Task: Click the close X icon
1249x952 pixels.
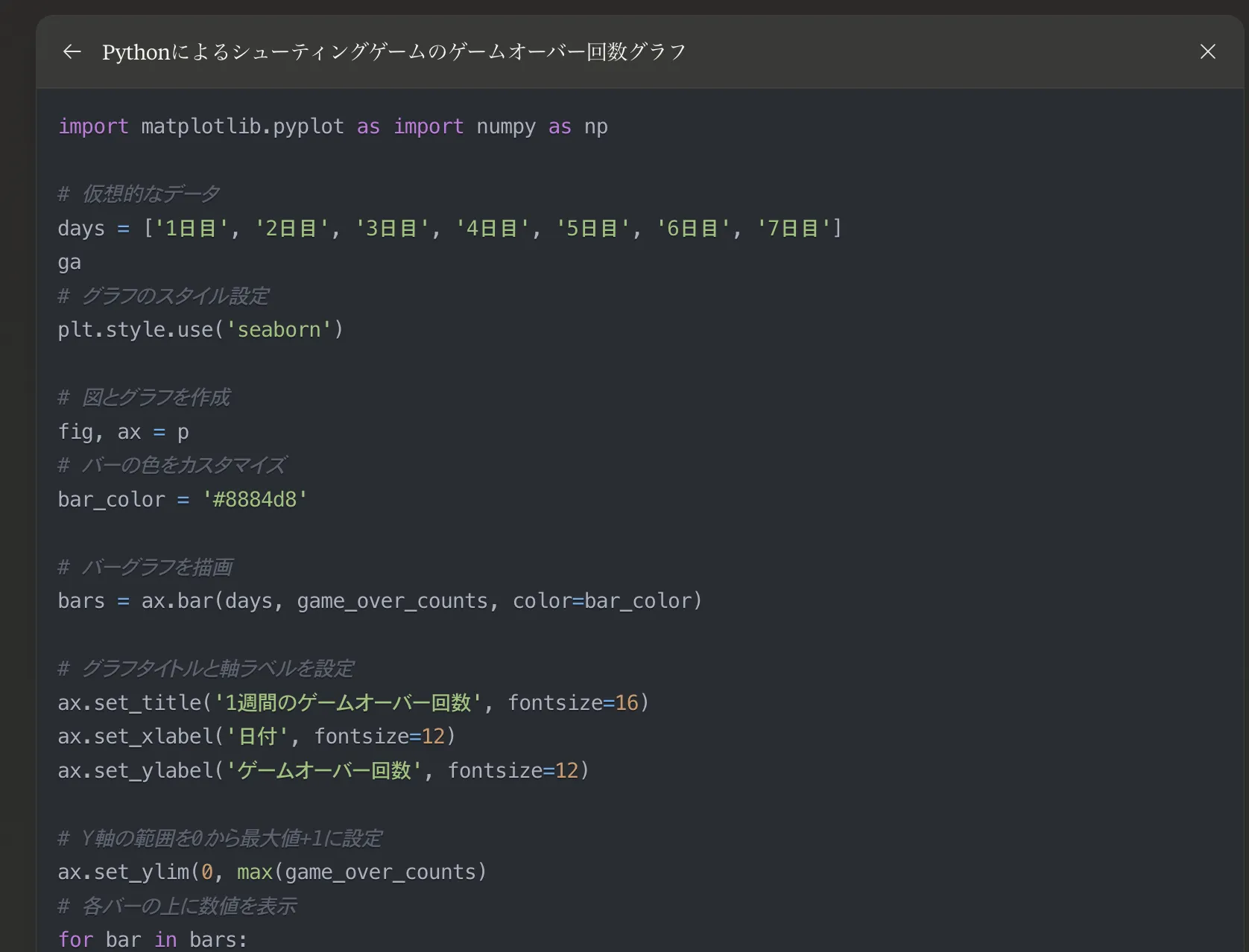Action: [1207, 51]
